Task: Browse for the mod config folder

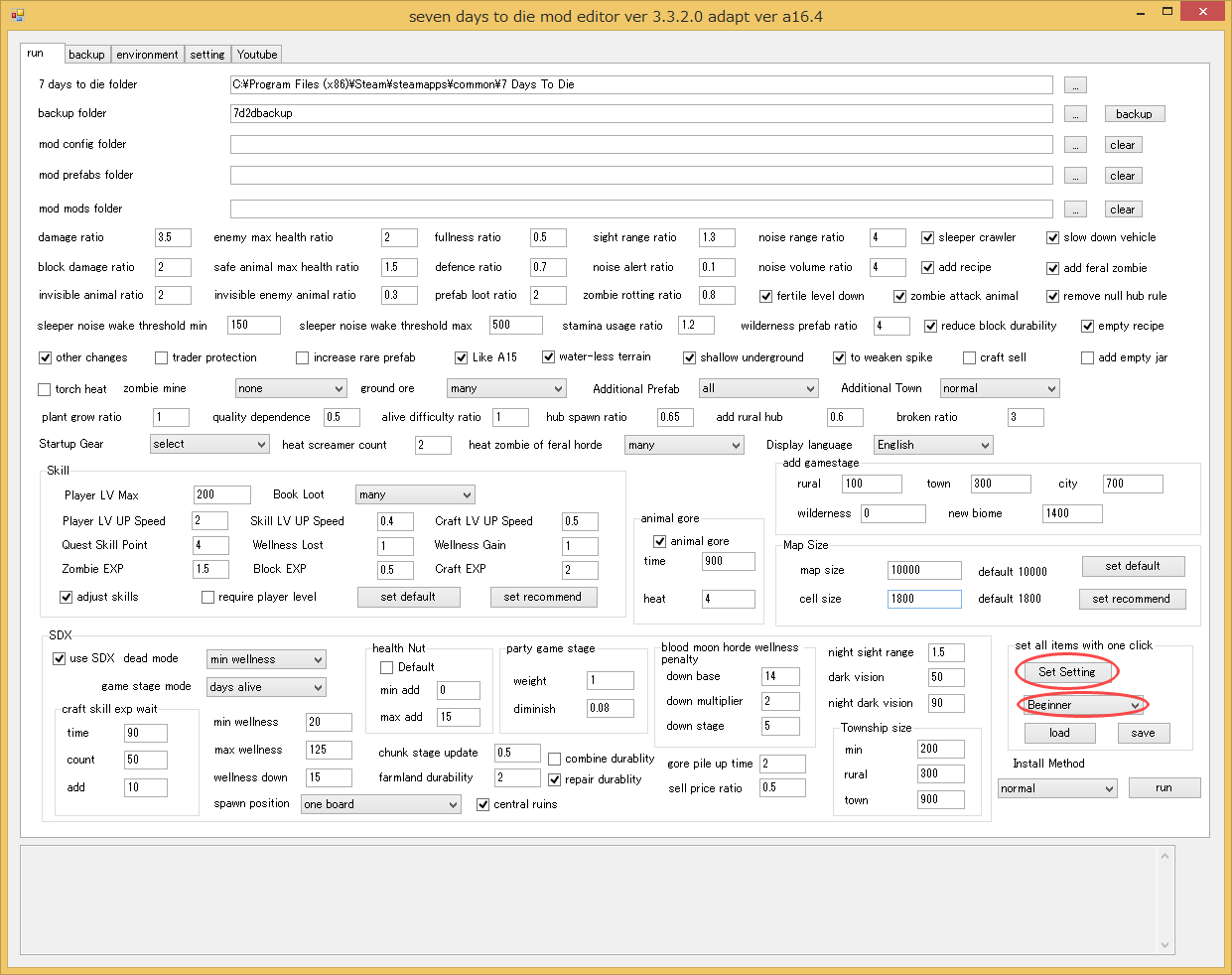Action: (x=1075, y=145)
